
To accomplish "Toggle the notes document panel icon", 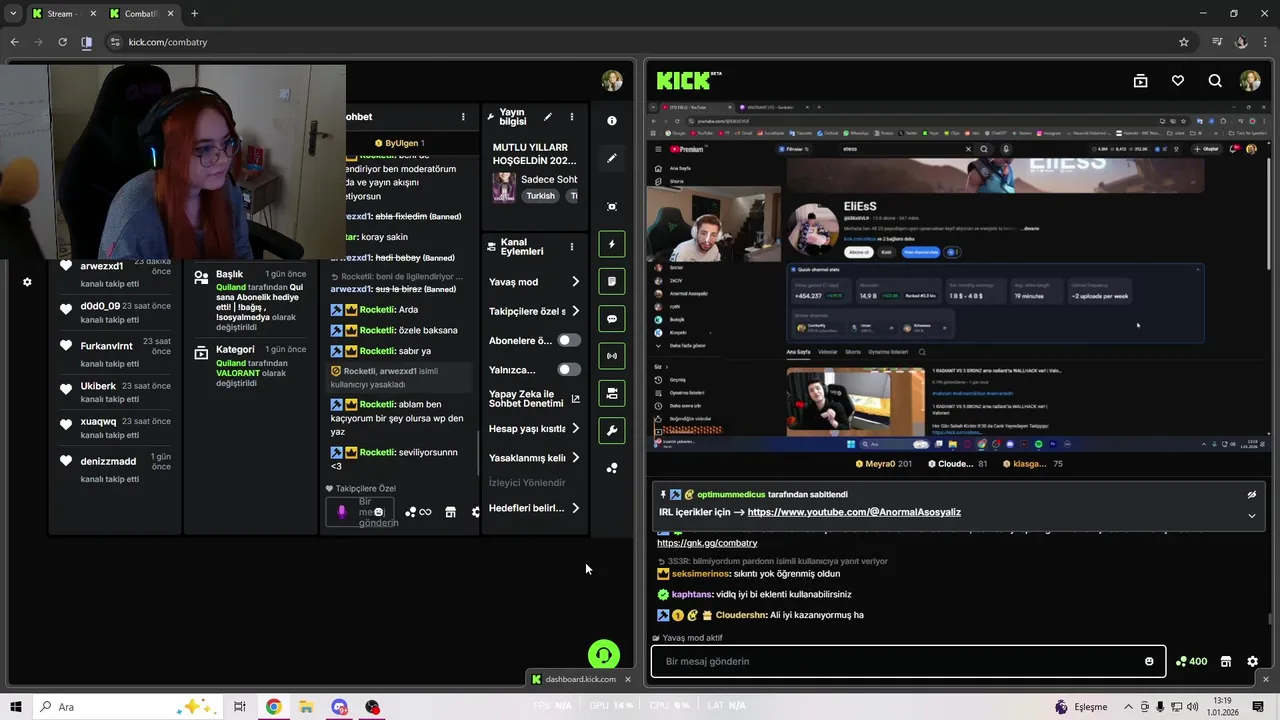I will [612, 282].
